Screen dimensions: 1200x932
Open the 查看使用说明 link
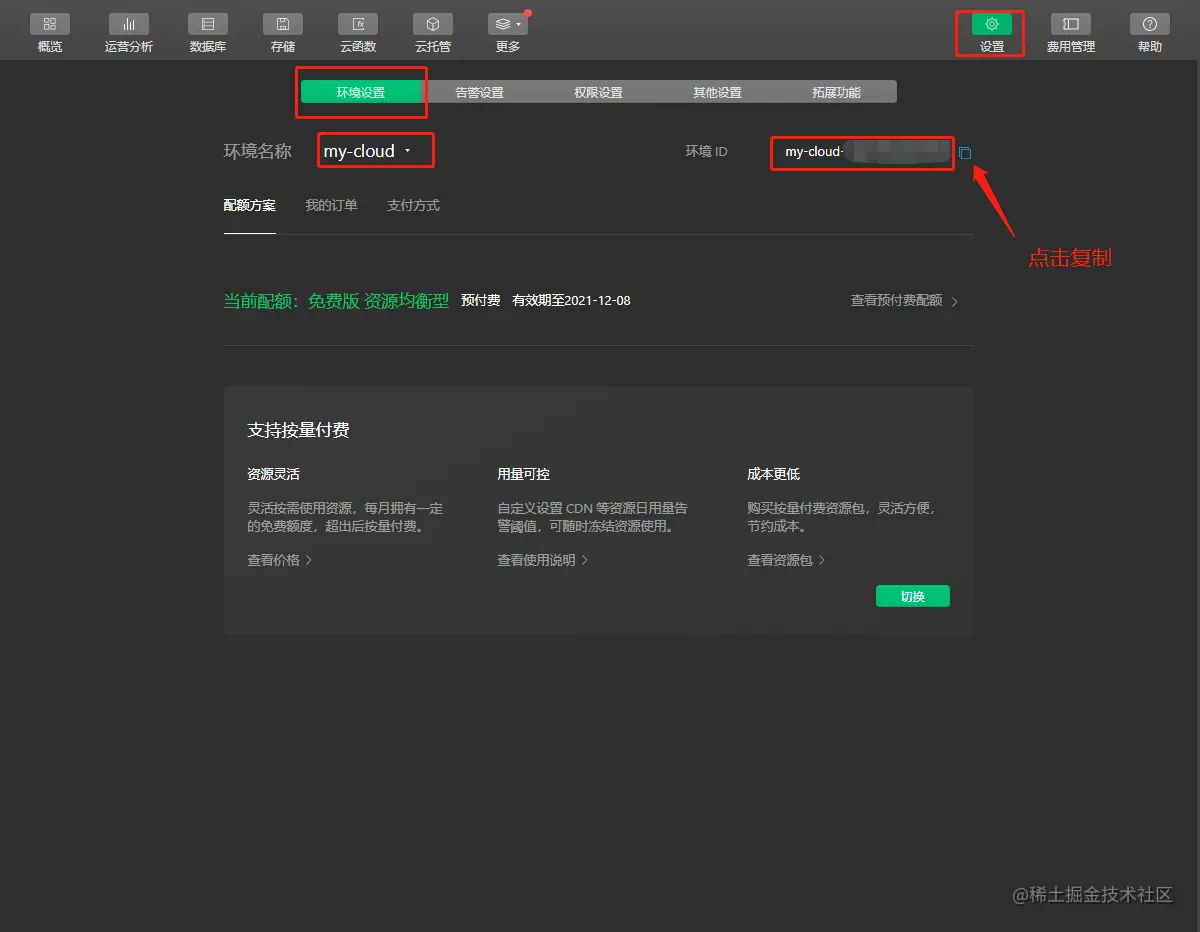pyautogui.click(x=543, y=560)
